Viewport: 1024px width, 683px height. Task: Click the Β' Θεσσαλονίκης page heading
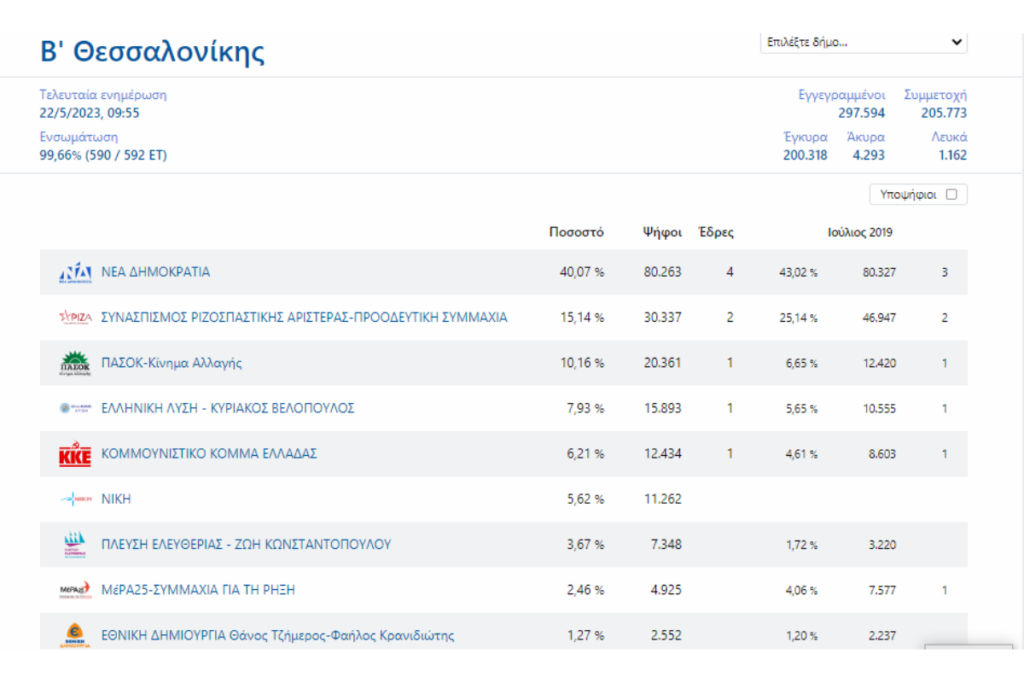click(152, 51)
